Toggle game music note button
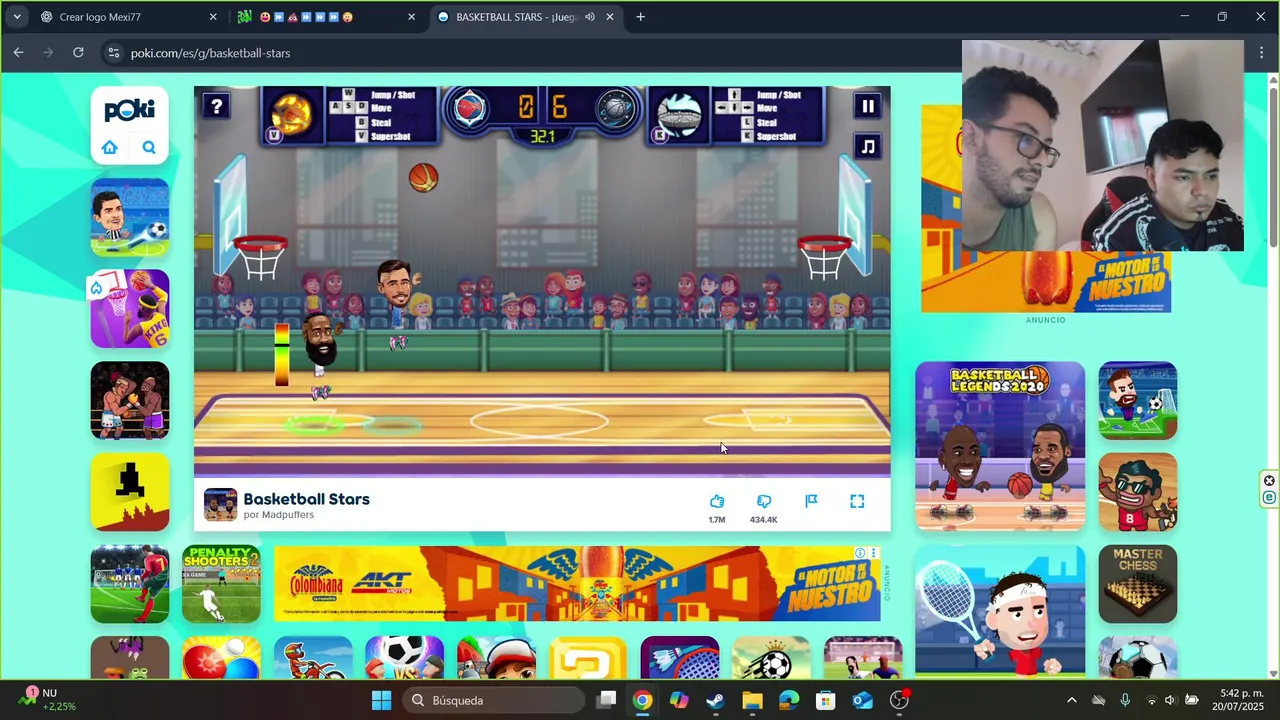Viewport: 1280px width, 720px height. pyautogui.click(x=868, y=146)
